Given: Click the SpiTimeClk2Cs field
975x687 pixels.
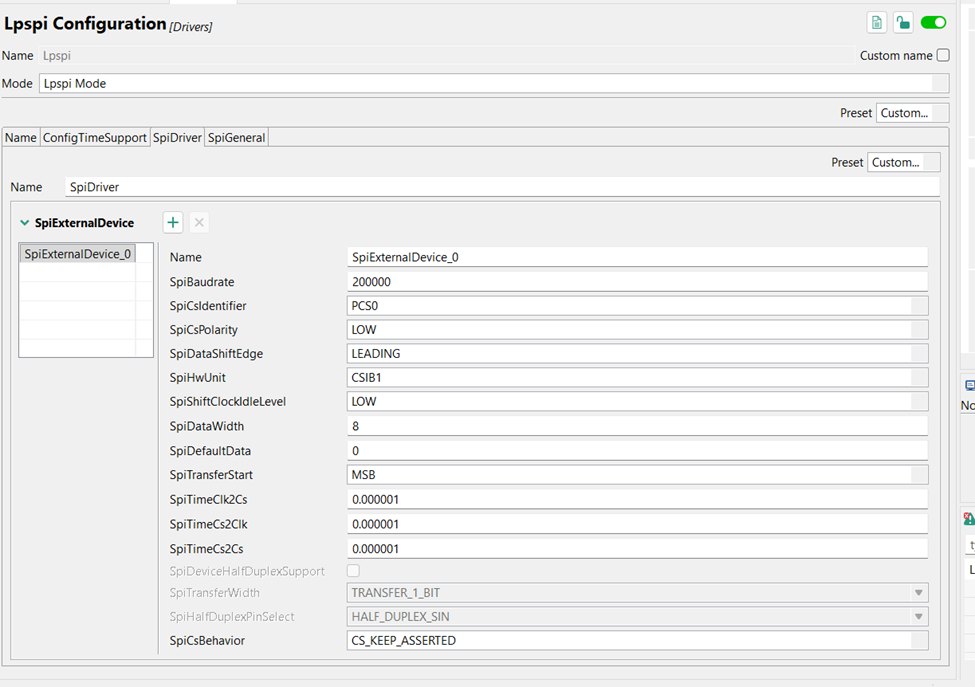Looking at the screenshot, I should [637, 499].
